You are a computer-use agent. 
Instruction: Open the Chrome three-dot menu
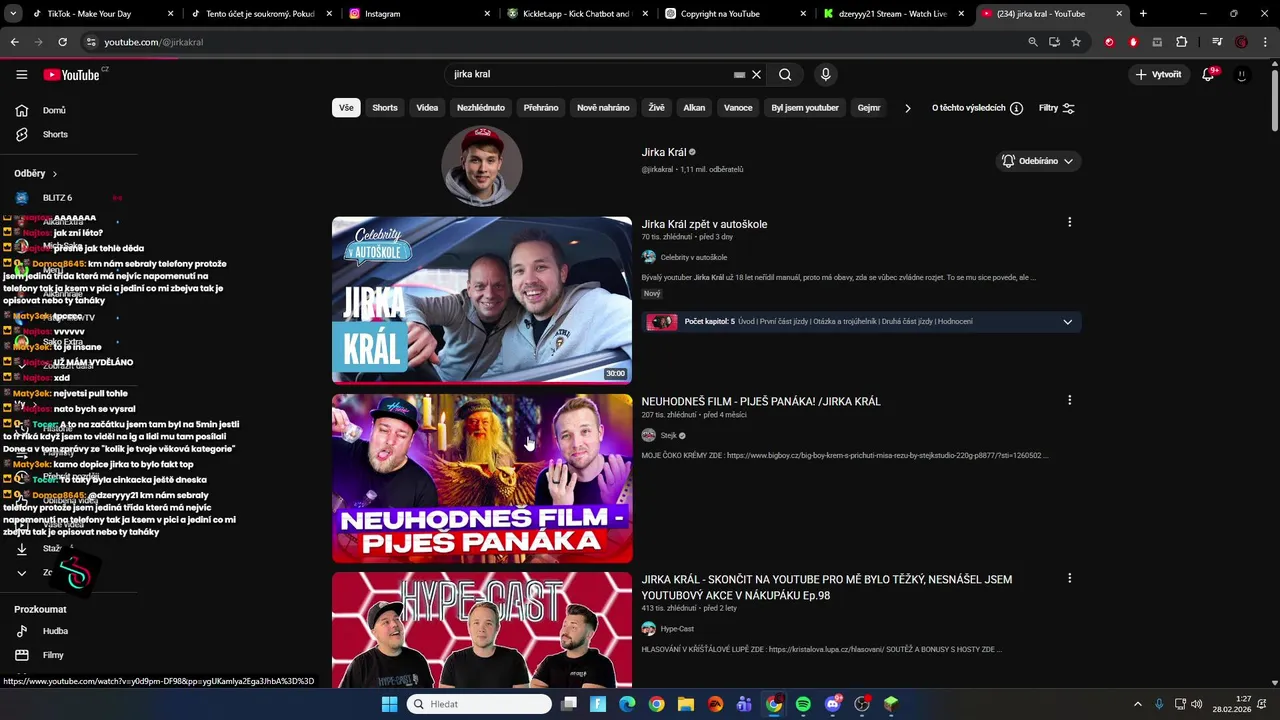(1263, 42)
